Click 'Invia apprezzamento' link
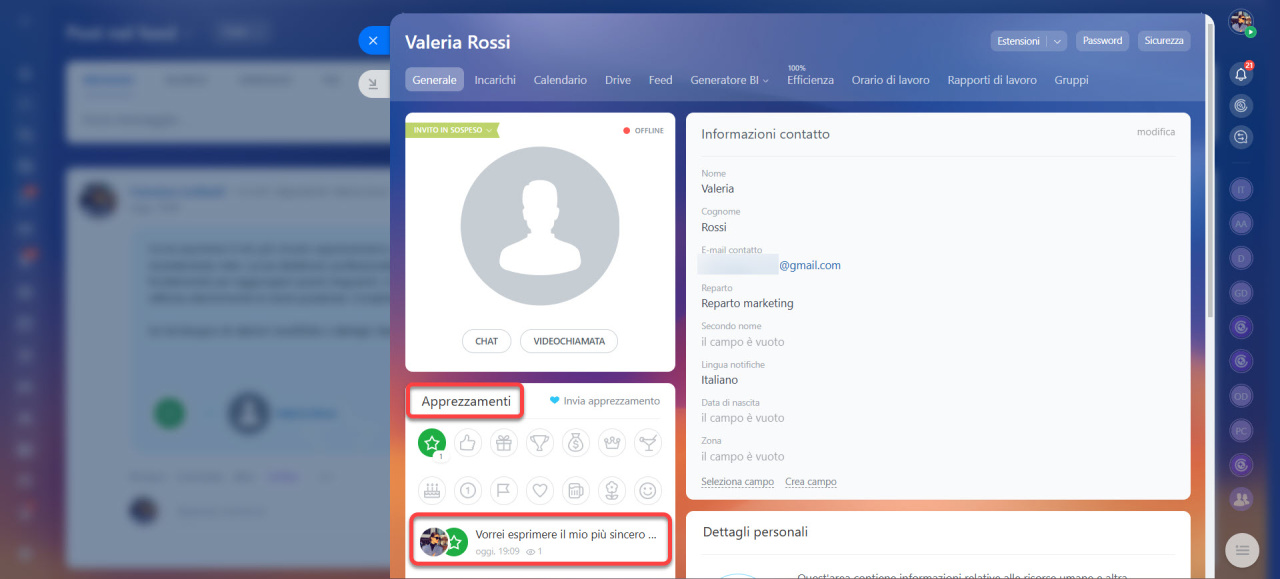Screen dimensions: 1280x579 coord(605,401)
